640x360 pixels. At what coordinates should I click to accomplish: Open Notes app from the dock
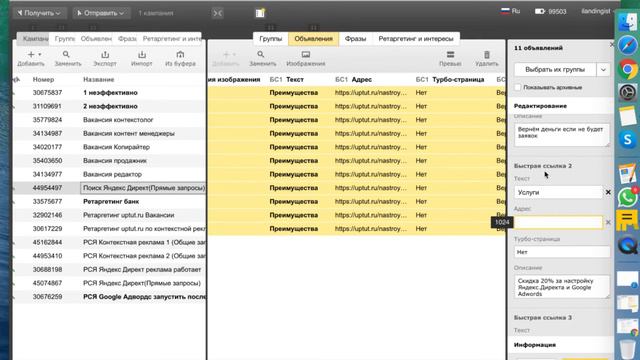[x=628, y=116]
